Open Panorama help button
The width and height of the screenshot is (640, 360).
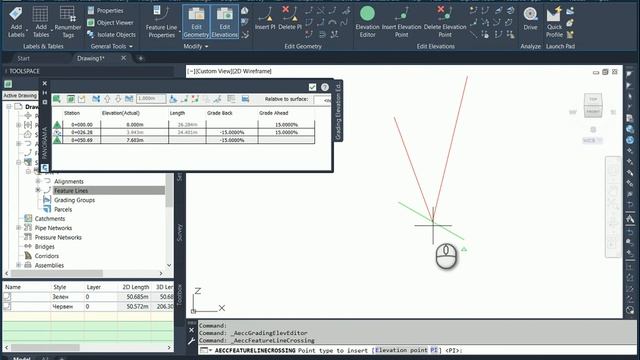(x=324, y=87)
